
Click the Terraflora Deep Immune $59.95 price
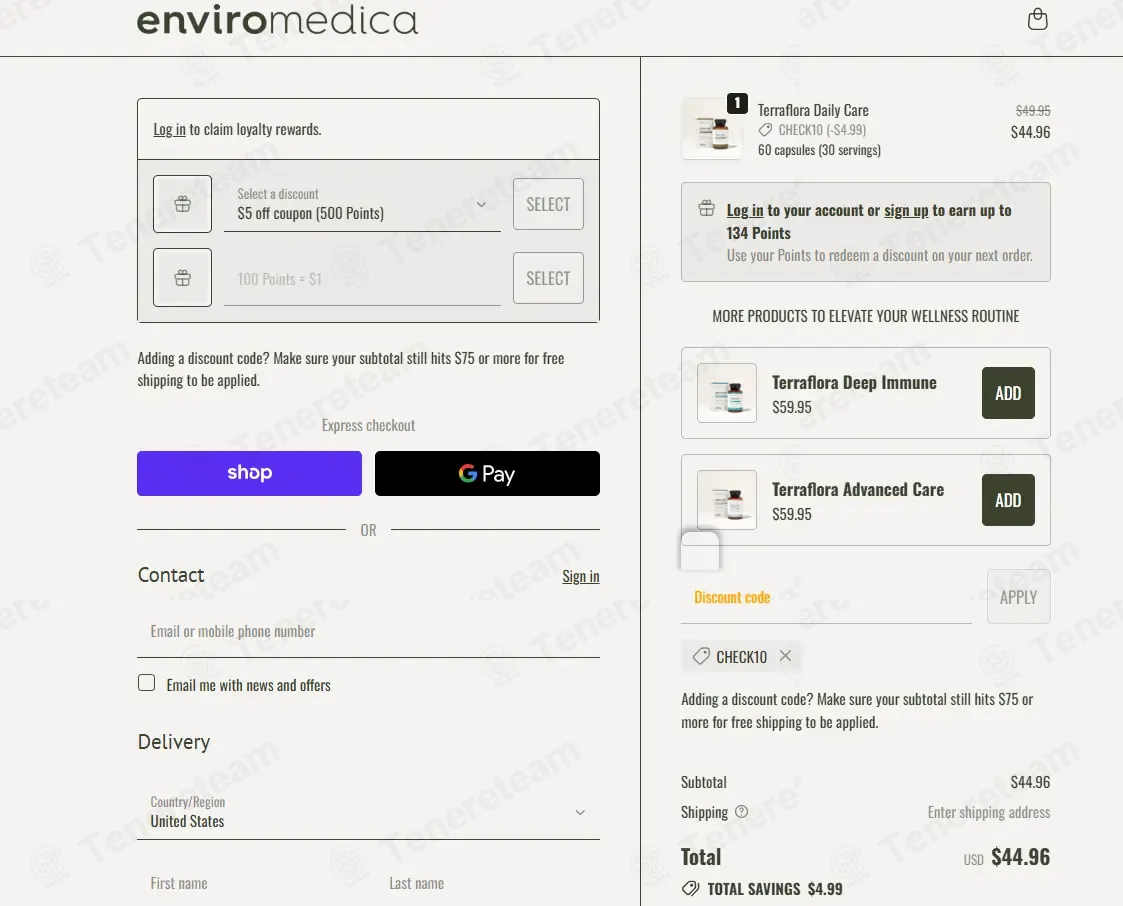click(791, 408)
